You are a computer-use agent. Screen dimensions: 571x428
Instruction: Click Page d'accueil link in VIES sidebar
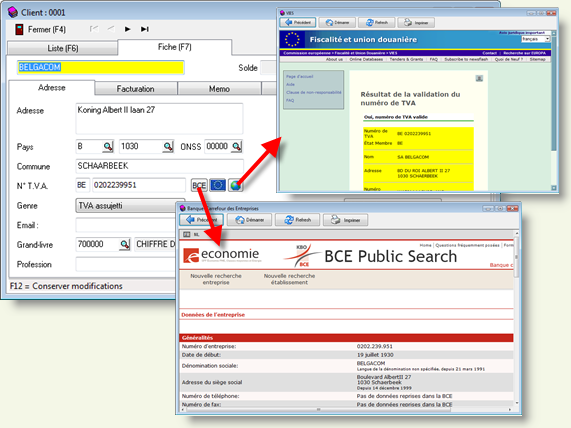pos(299,76)
